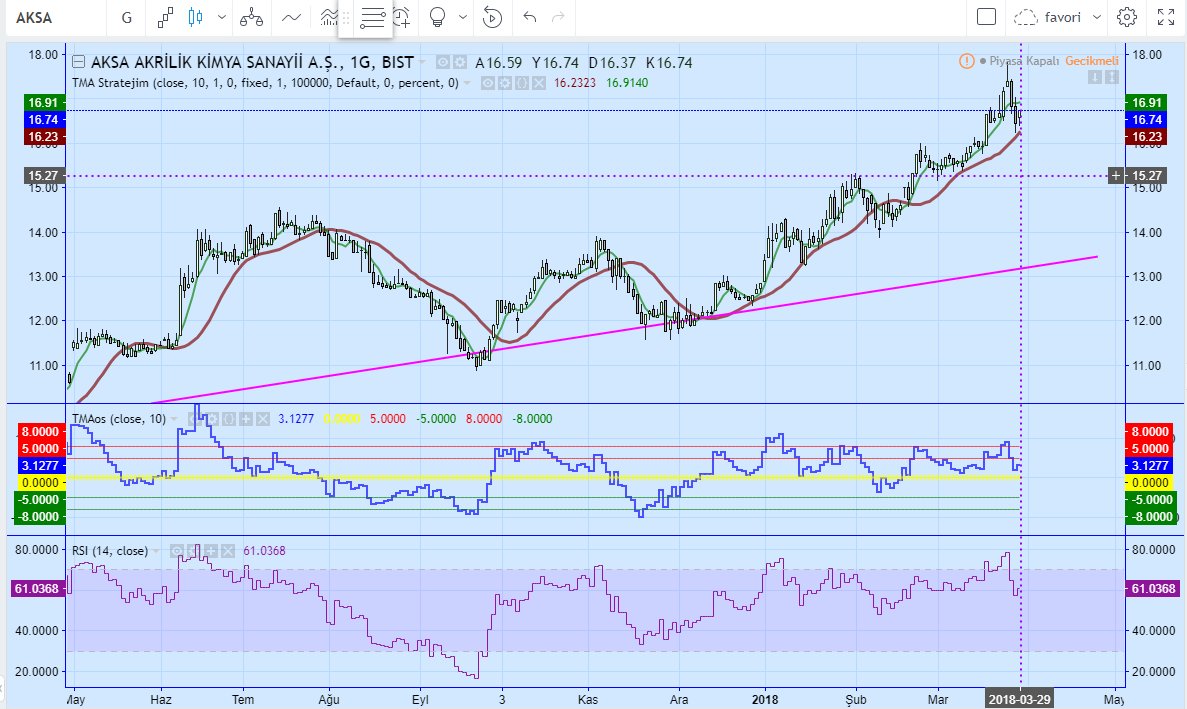Open the G interval selector

pos(127,17)
